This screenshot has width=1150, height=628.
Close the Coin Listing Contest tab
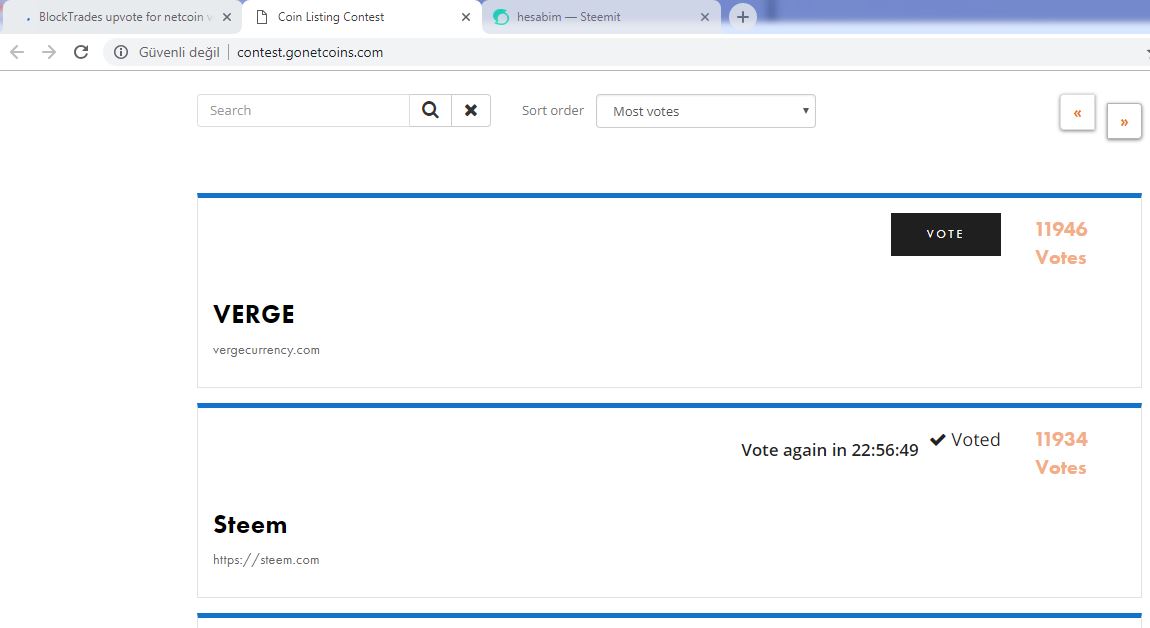tap(466, 17)
